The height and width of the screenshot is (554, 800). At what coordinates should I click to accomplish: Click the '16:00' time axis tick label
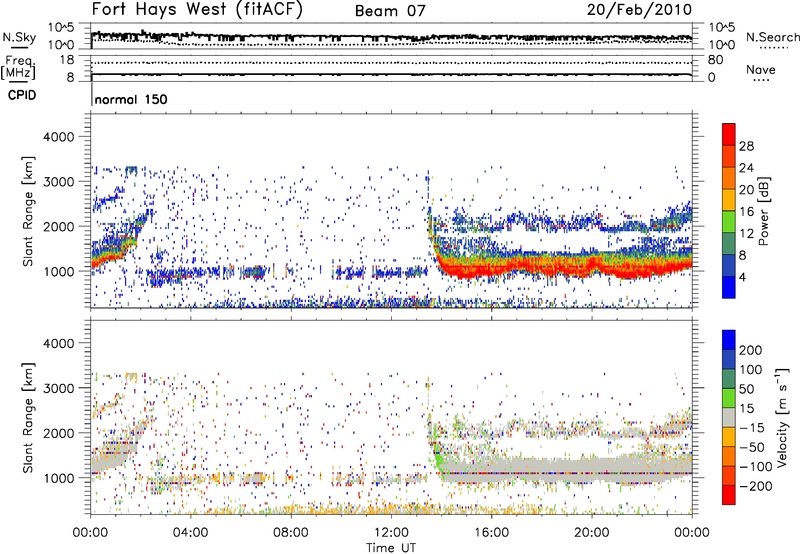[x=491, y=533]
